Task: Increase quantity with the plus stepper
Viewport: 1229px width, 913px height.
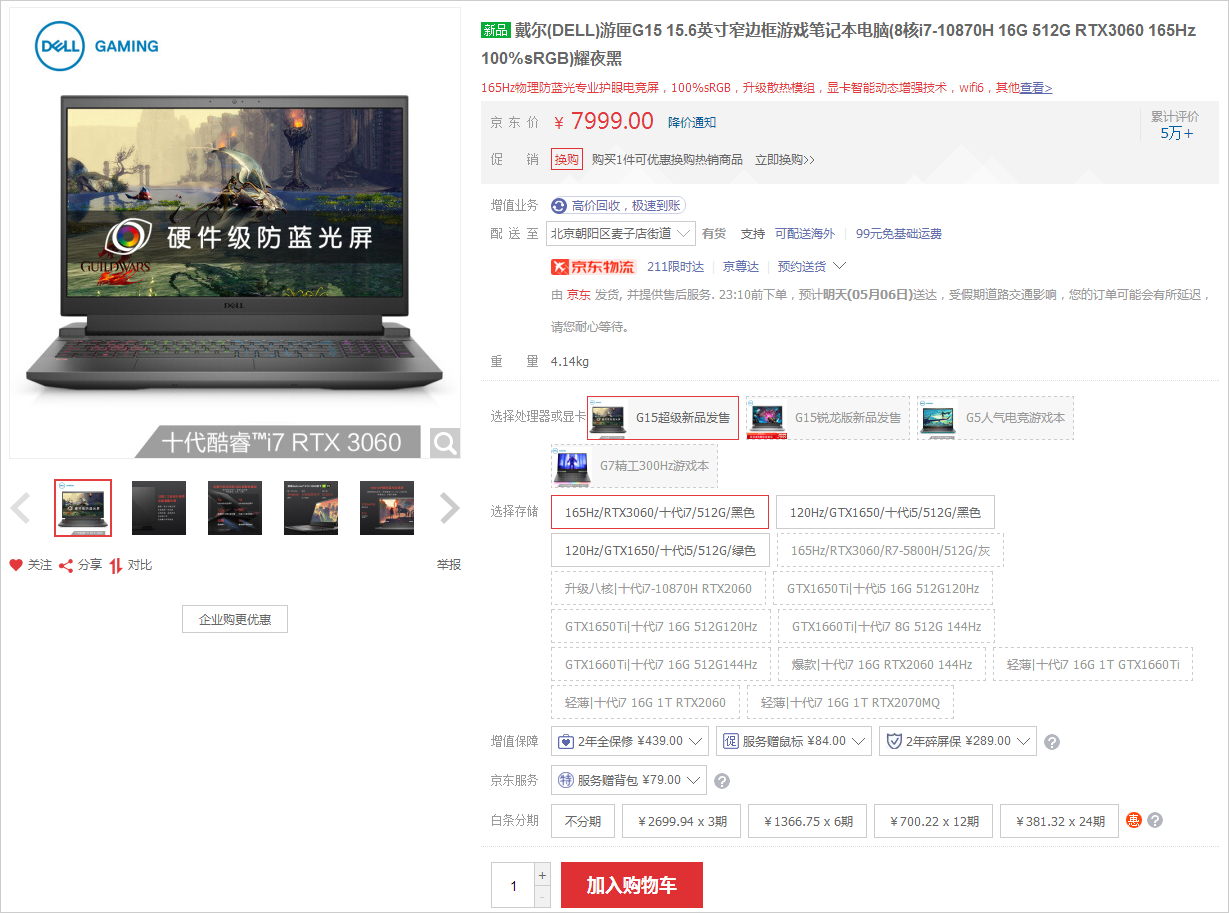Action: click(542, 874)
